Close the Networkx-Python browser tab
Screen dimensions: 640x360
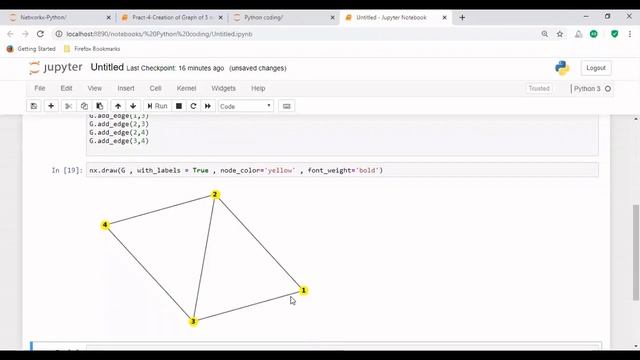tap(108, 18)
